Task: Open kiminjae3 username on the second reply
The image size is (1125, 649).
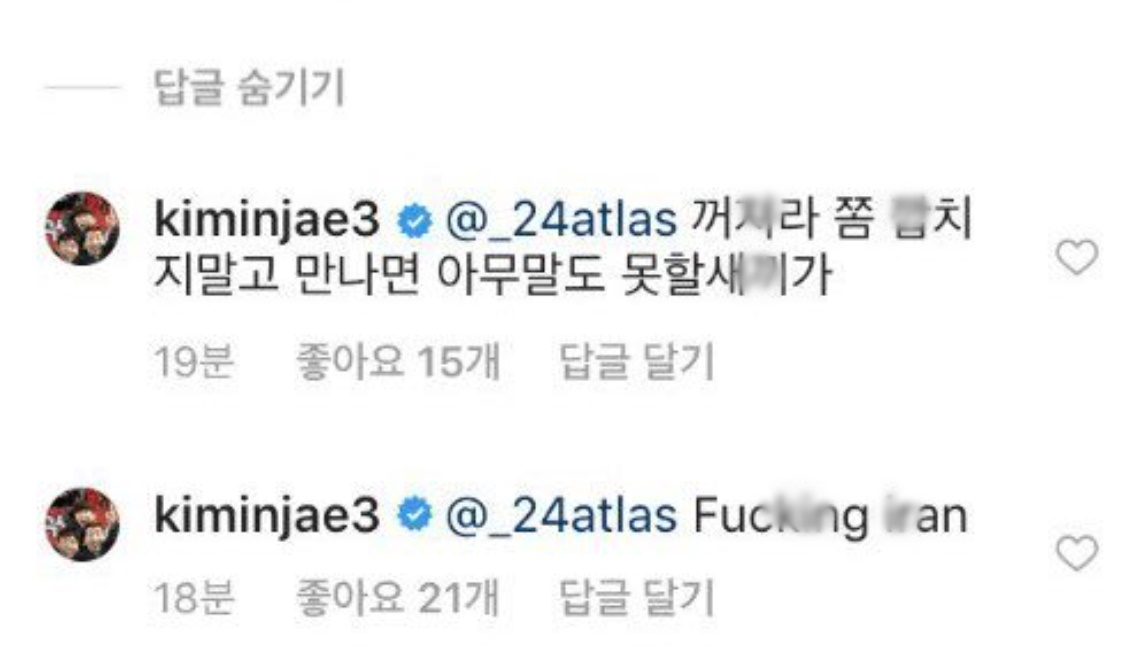Action: (x=268, y=516)
